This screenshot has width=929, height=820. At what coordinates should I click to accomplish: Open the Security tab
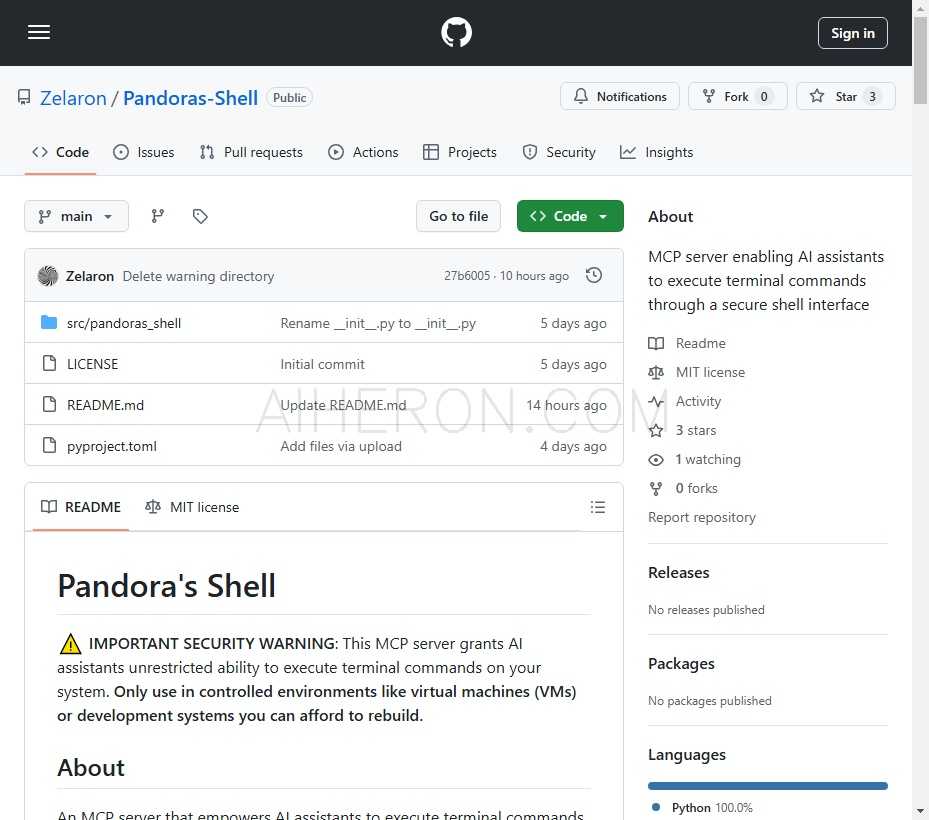559,152
